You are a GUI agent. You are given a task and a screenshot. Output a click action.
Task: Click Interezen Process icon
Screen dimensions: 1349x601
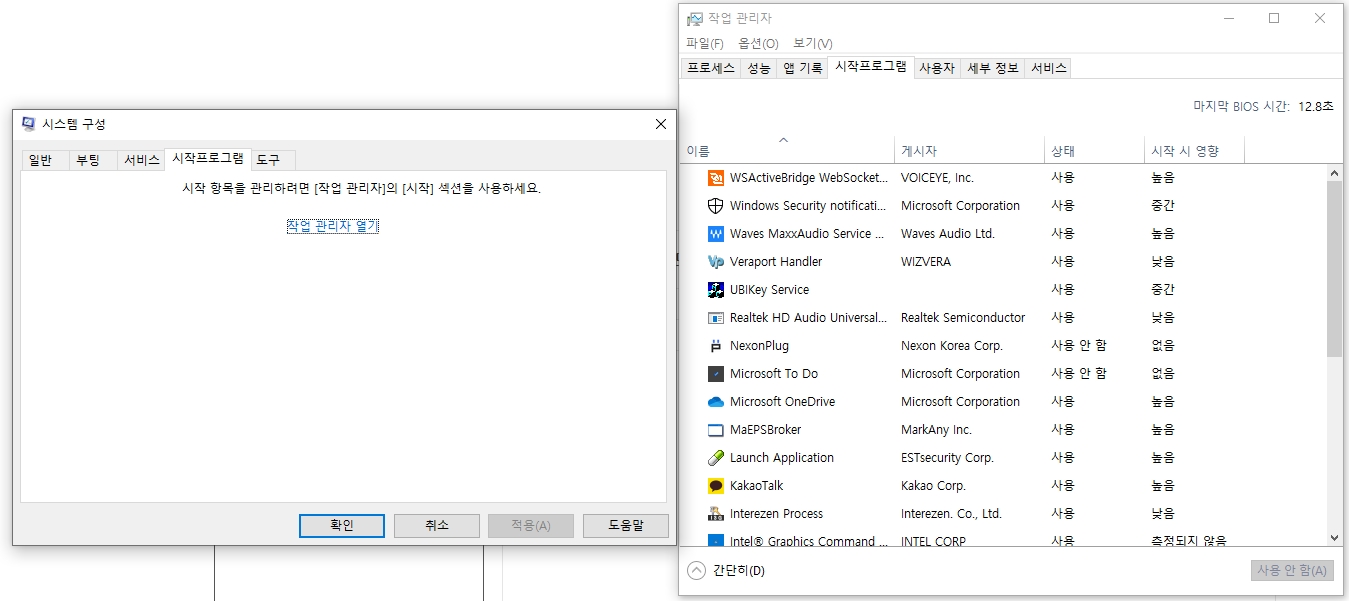coord(715,514)
